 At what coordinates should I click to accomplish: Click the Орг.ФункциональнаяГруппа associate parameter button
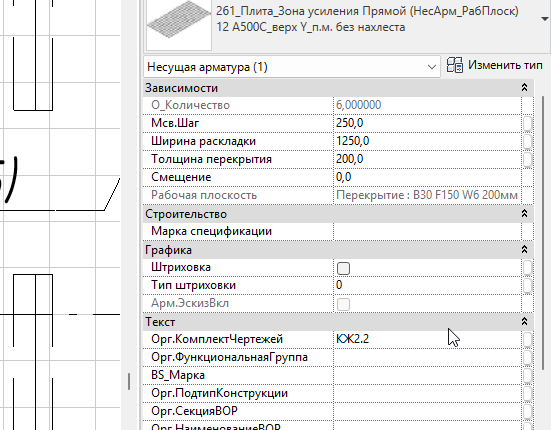coord(527,357)
